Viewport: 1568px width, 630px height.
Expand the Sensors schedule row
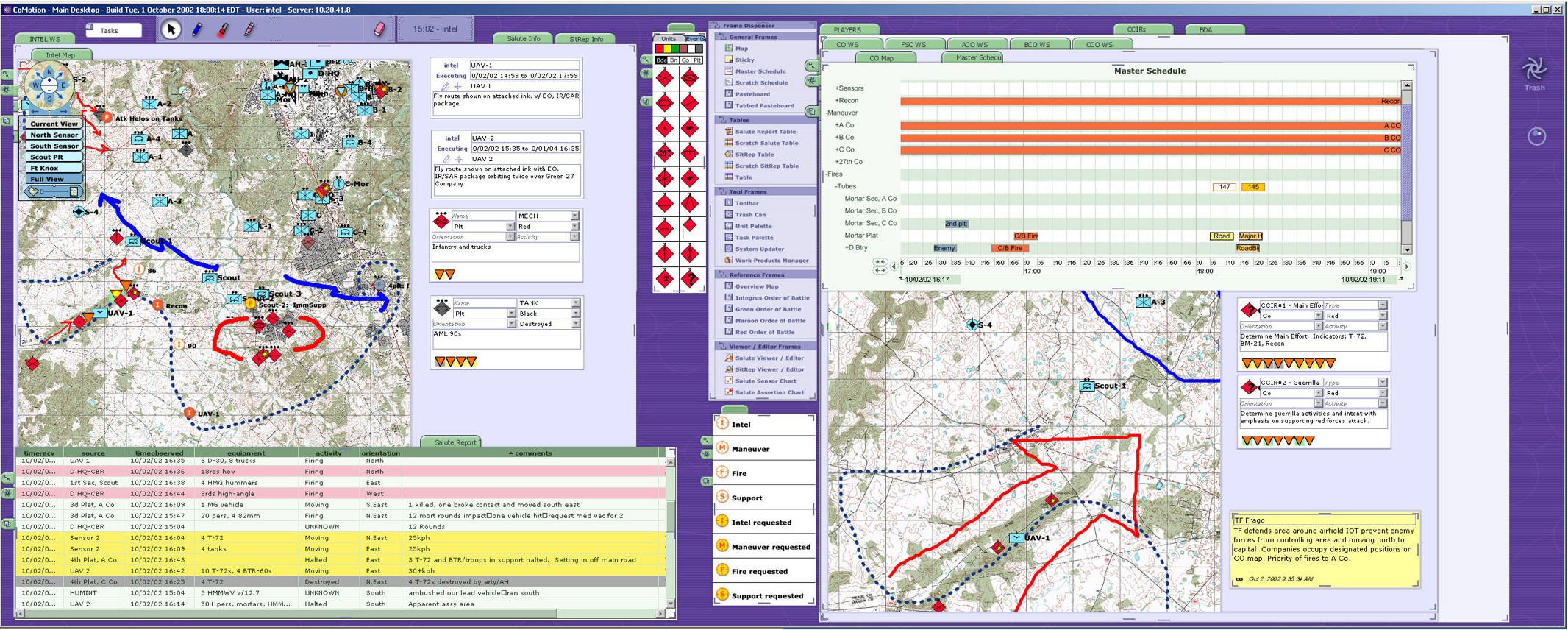[x=836, y=88]
